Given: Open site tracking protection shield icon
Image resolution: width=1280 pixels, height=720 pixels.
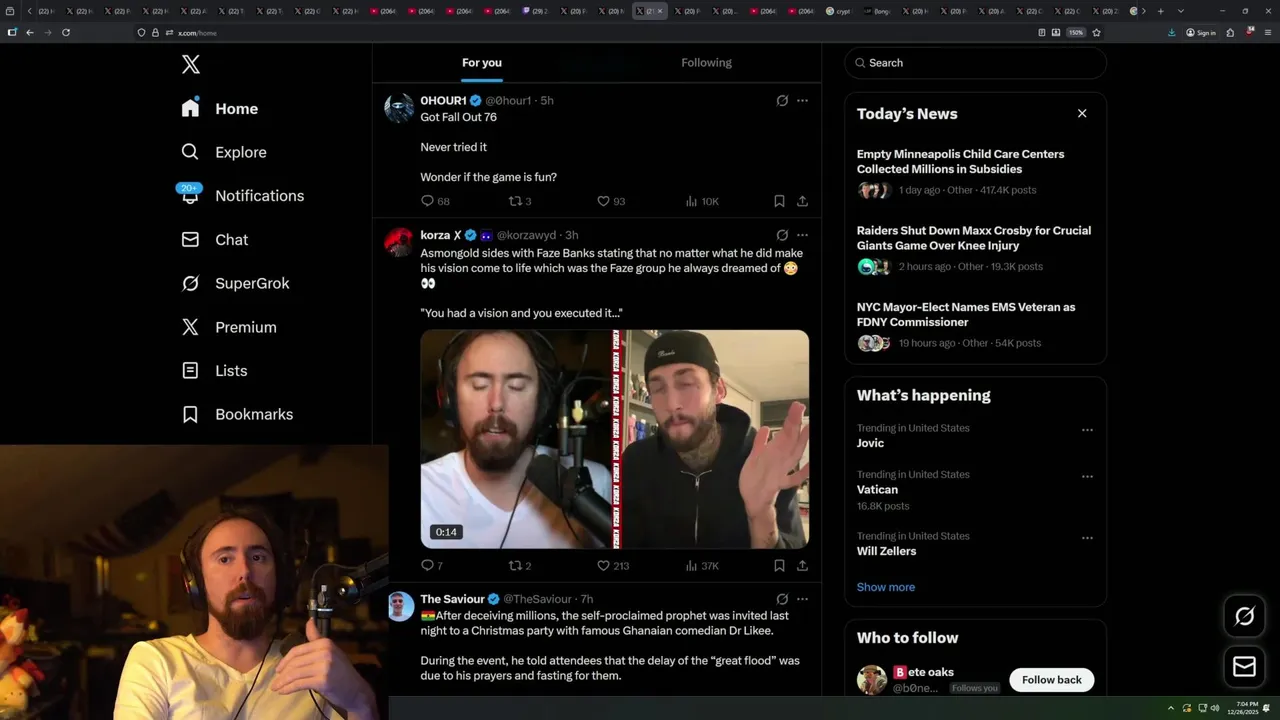Looking at the screenshot, I should point(141,33).
